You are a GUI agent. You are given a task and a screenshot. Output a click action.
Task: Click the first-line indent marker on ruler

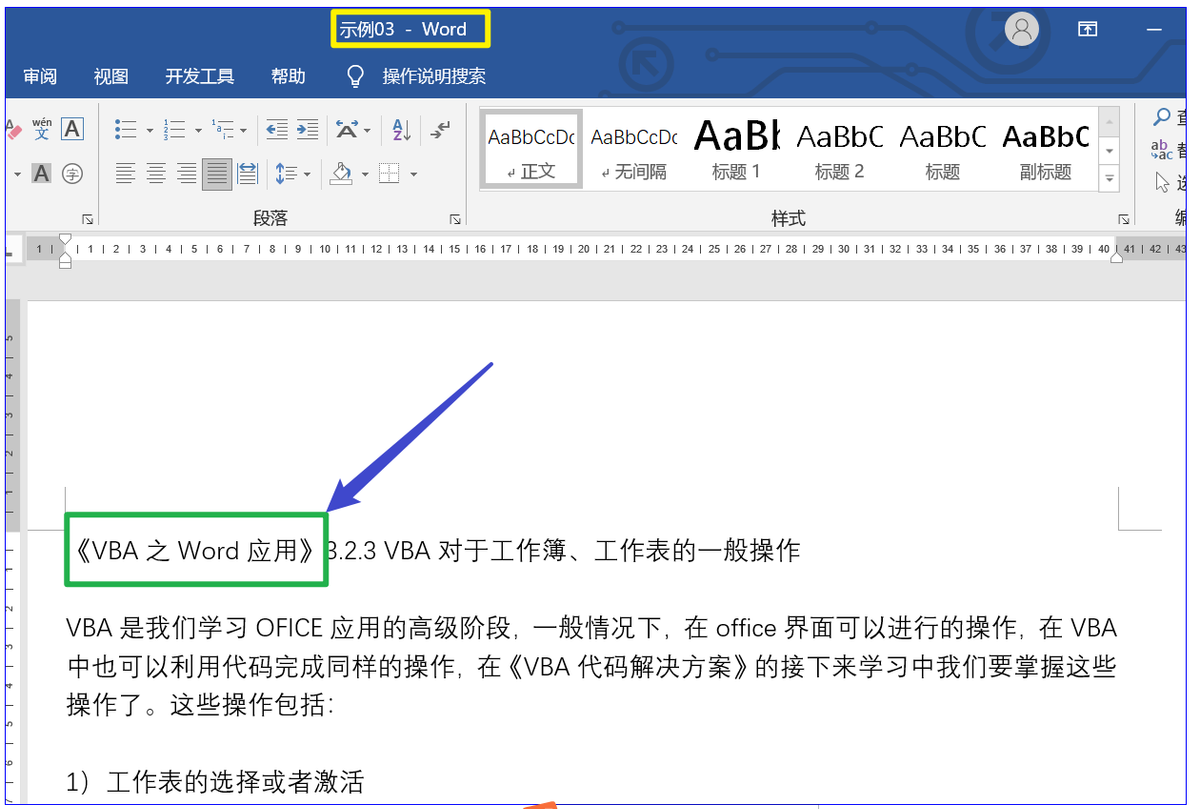pyautogui.click(x=65, y=241)
